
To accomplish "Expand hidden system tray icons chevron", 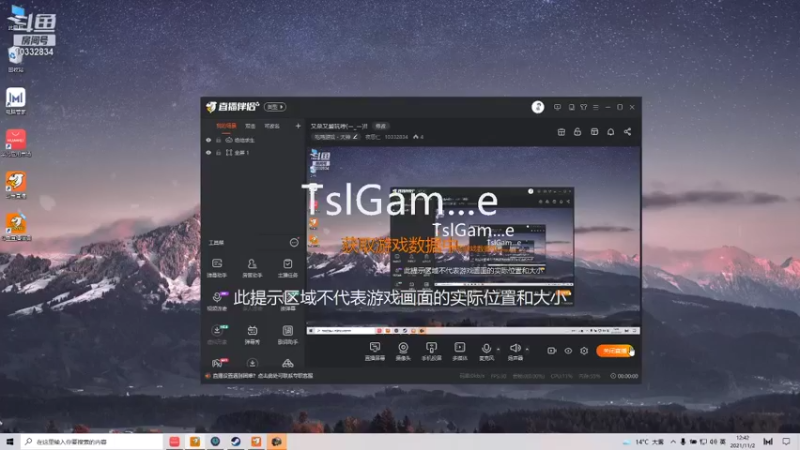I will (x=673, y=442).
